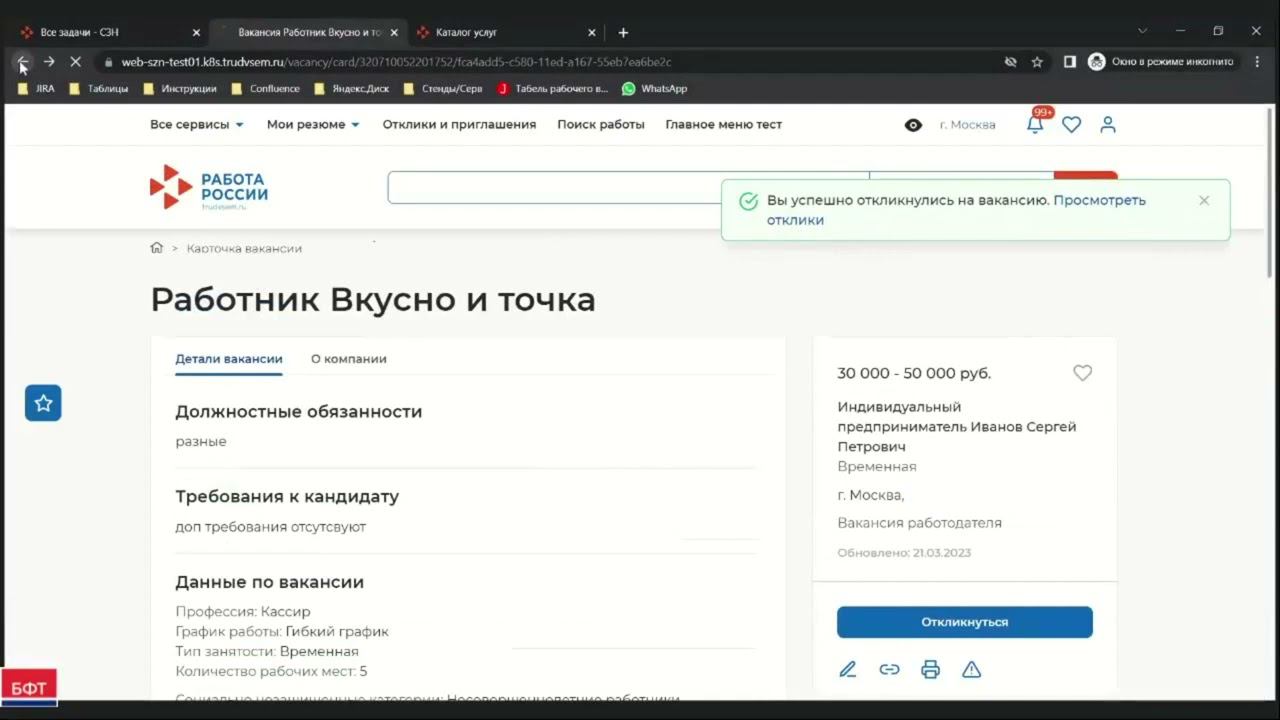Report vacancy with warning triangle icon
This screenshot has height=720, width=1280.
pos(971,670)
